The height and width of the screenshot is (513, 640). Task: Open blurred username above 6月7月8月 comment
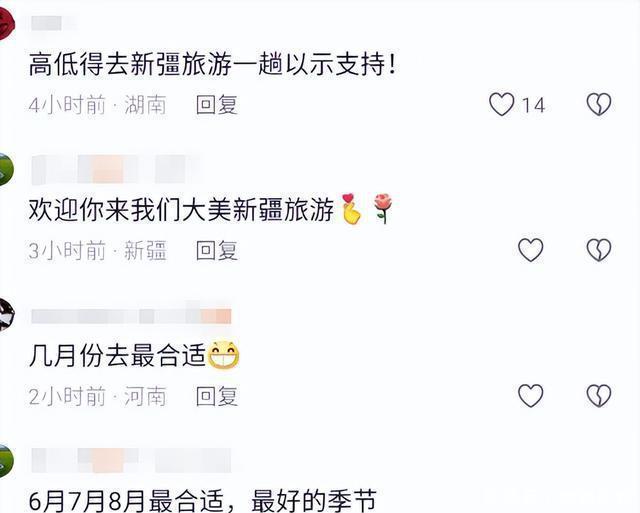(131, 460)
